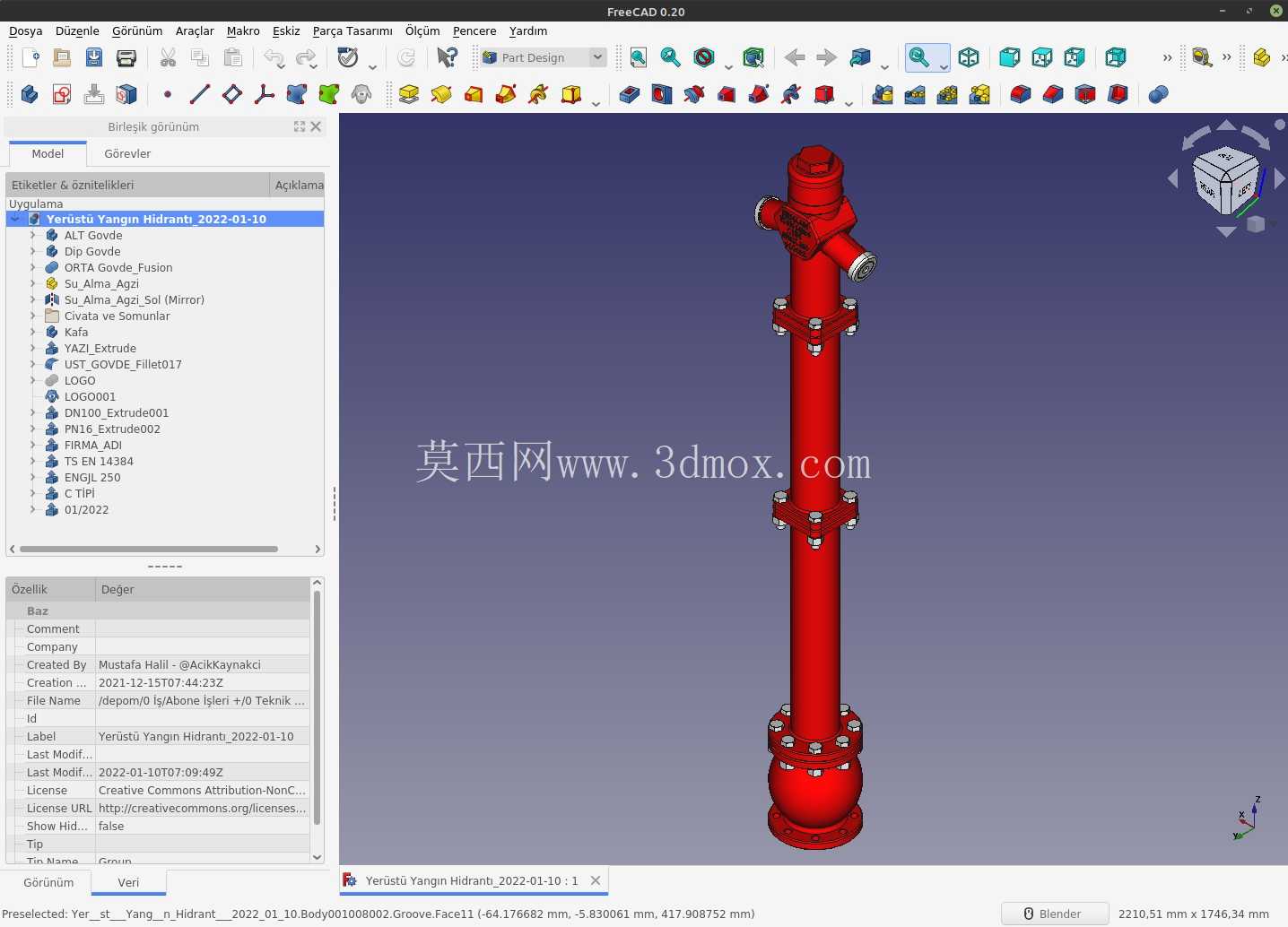Viewport: 1288px width, 927px height.
Task: Click the Linear pattern icon
Action: coord(915,94)
